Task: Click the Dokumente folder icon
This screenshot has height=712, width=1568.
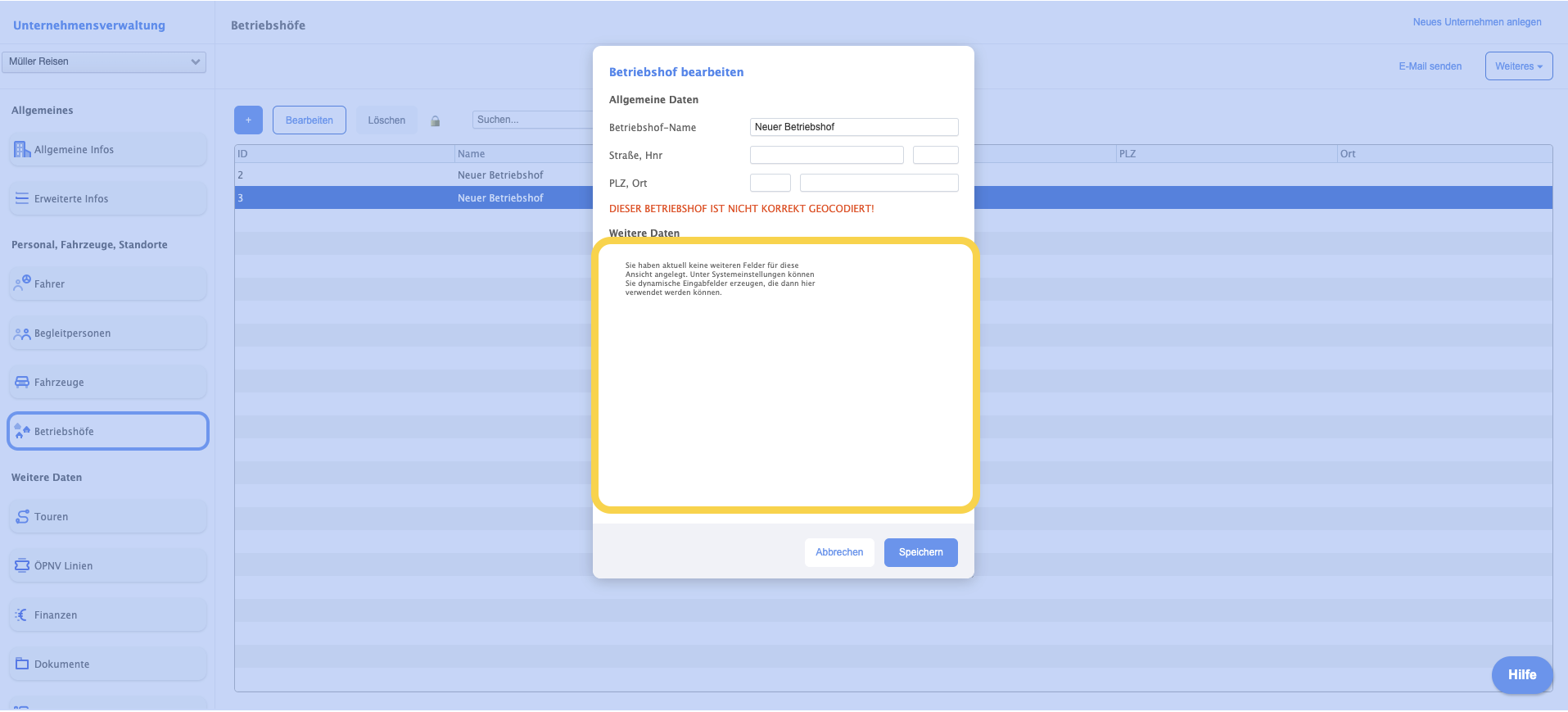Action: (x=22, y=664)
